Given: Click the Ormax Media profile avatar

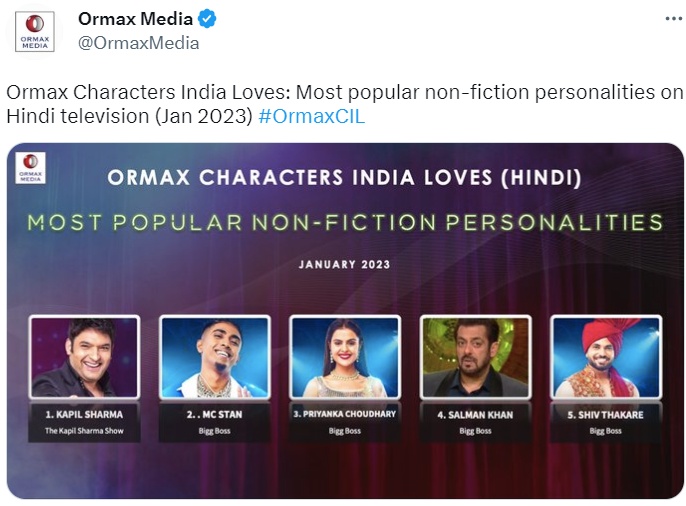Looking at the screenshot, I should point(35,31).
